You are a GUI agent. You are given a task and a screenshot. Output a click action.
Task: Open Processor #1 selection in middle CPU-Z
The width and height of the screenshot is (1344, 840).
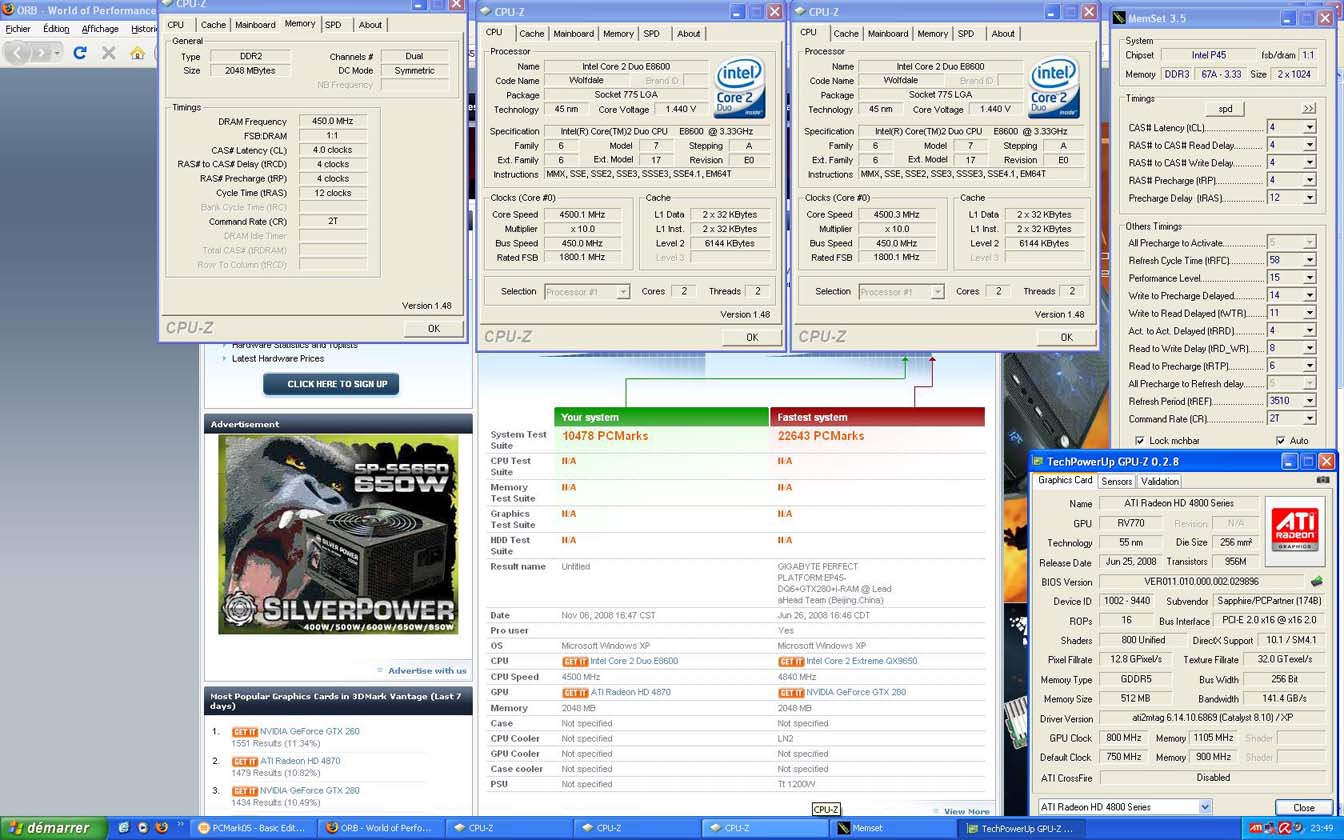(x=587, y=292)
